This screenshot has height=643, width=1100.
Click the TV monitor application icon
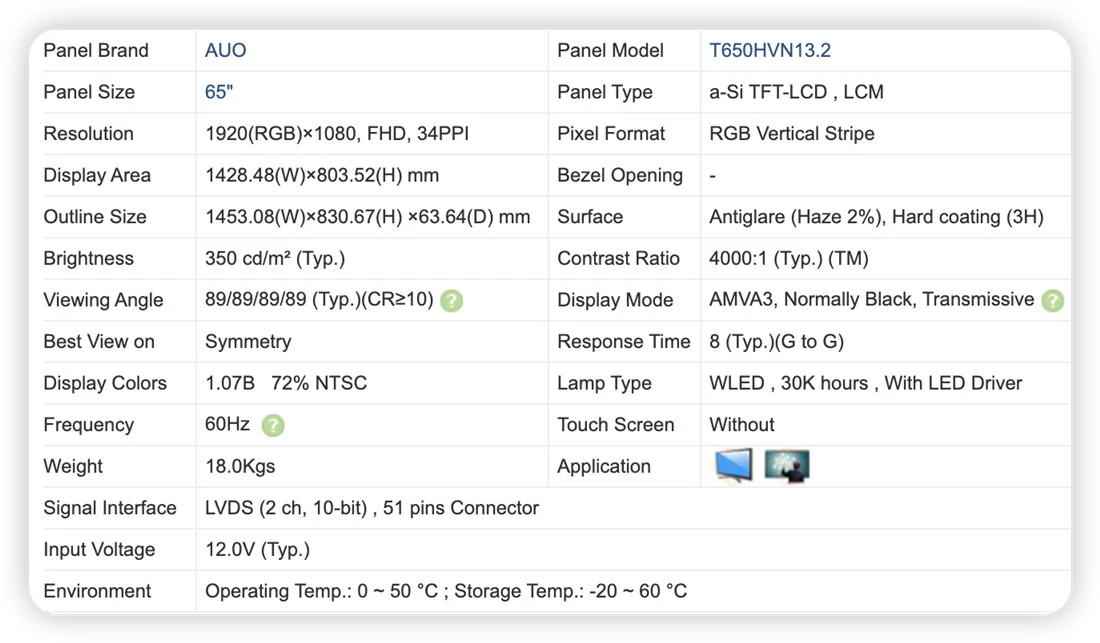(x=733, y=466)
